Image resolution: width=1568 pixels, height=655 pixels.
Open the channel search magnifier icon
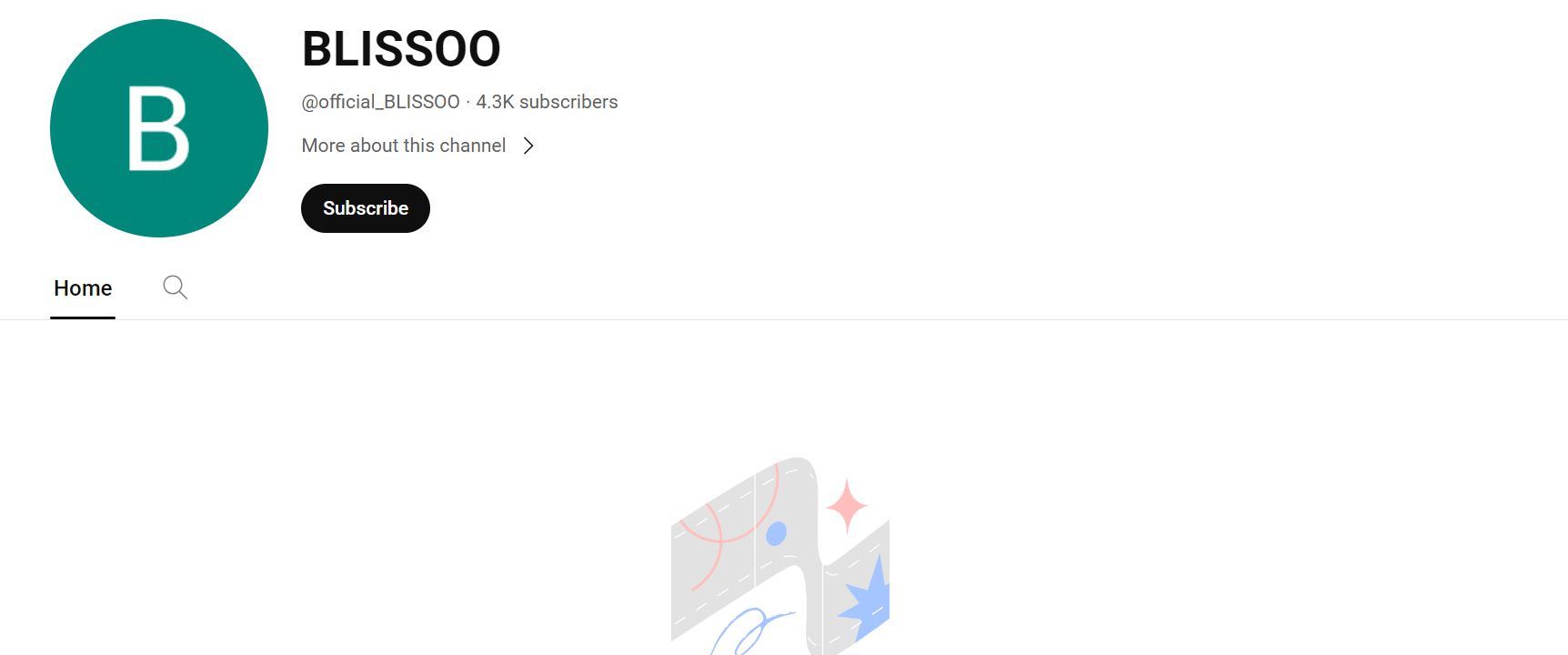click(x=176, y=287)
